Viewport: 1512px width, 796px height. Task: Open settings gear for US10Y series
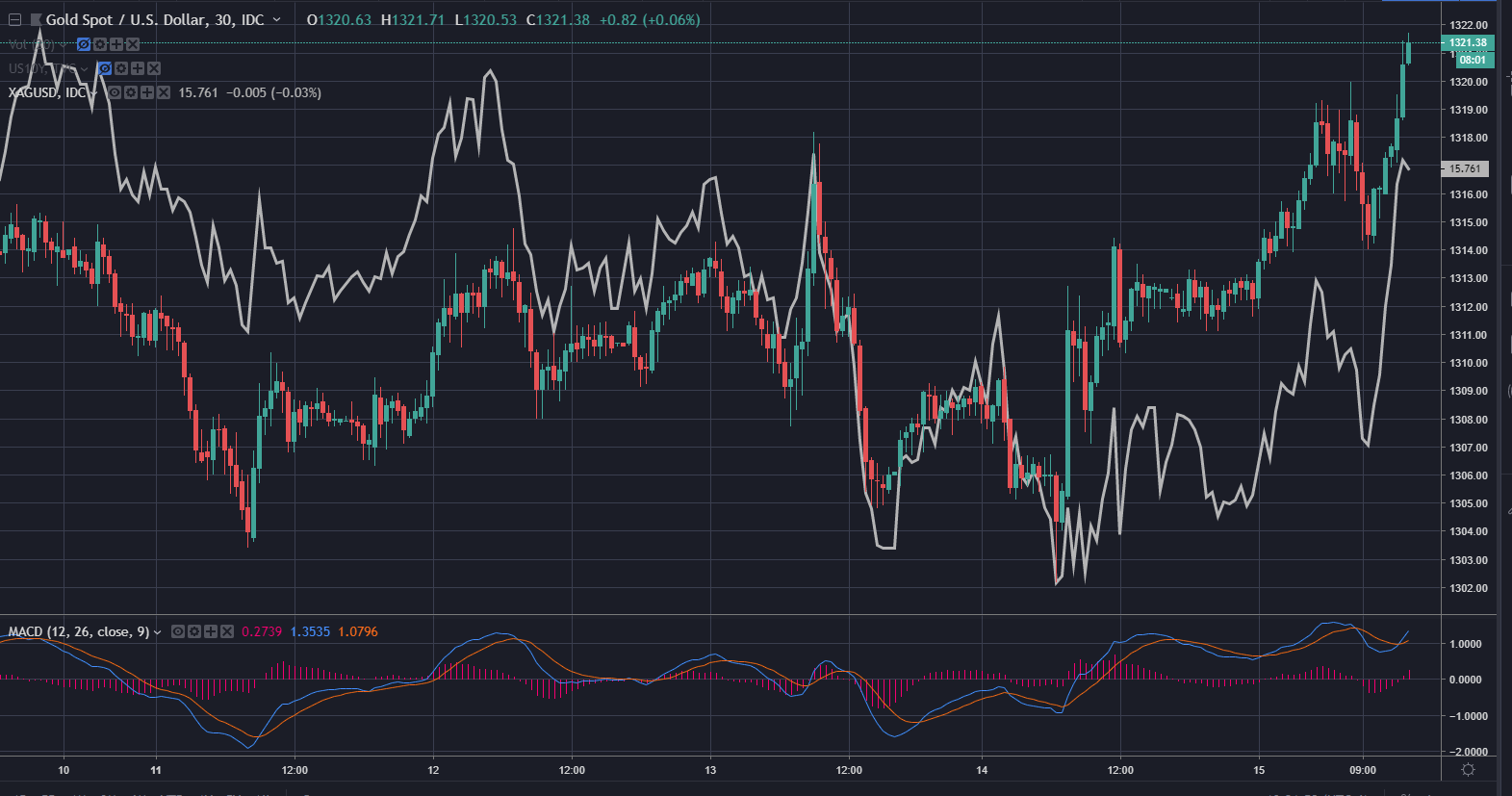point(121,68)
